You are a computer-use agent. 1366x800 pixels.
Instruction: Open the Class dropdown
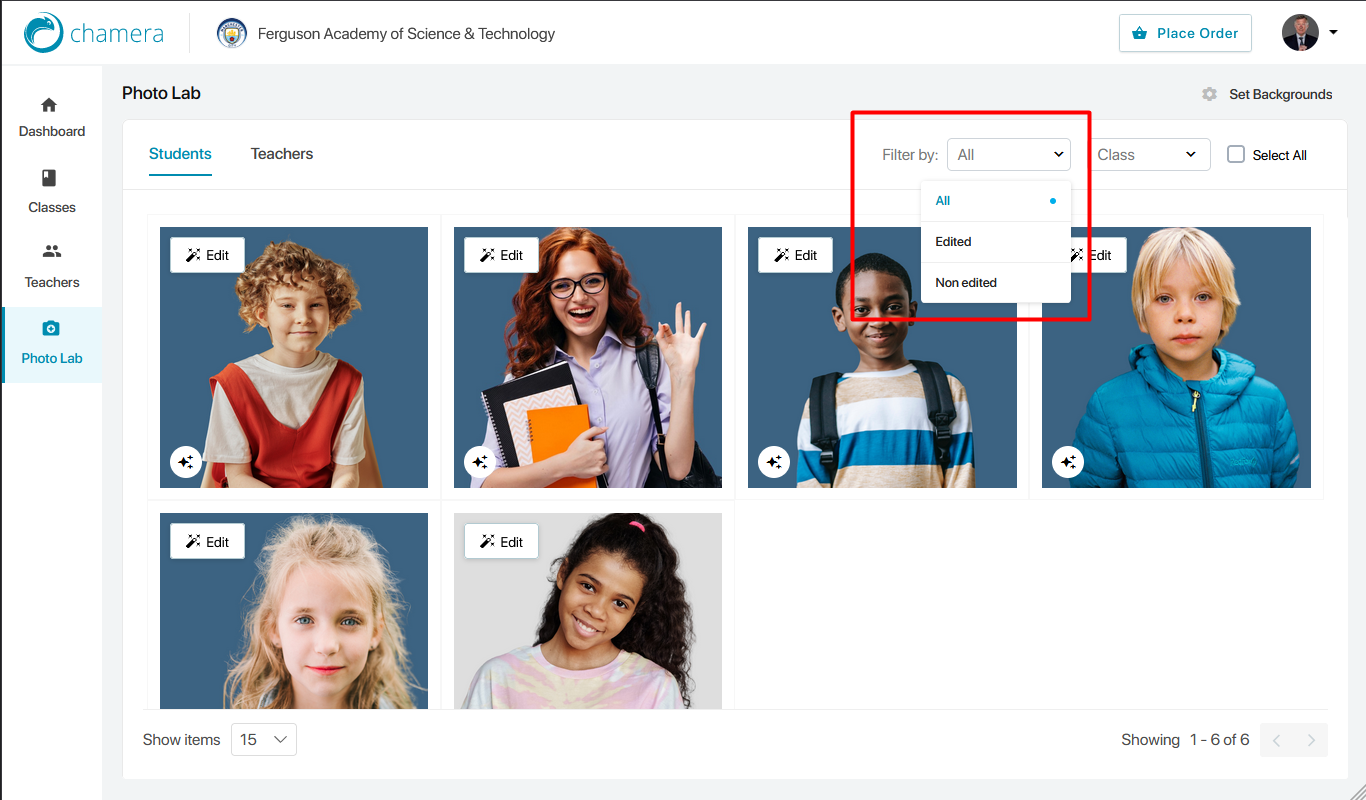coord(1150,155)
